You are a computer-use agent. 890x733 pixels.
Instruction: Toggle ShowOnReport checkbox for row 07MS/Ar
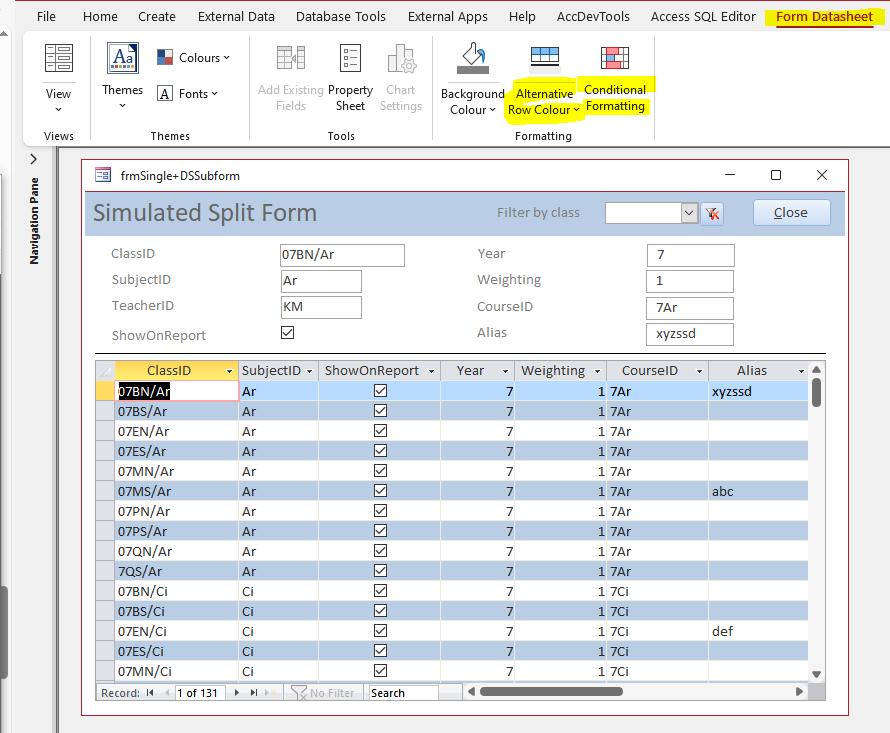[380, 491]
